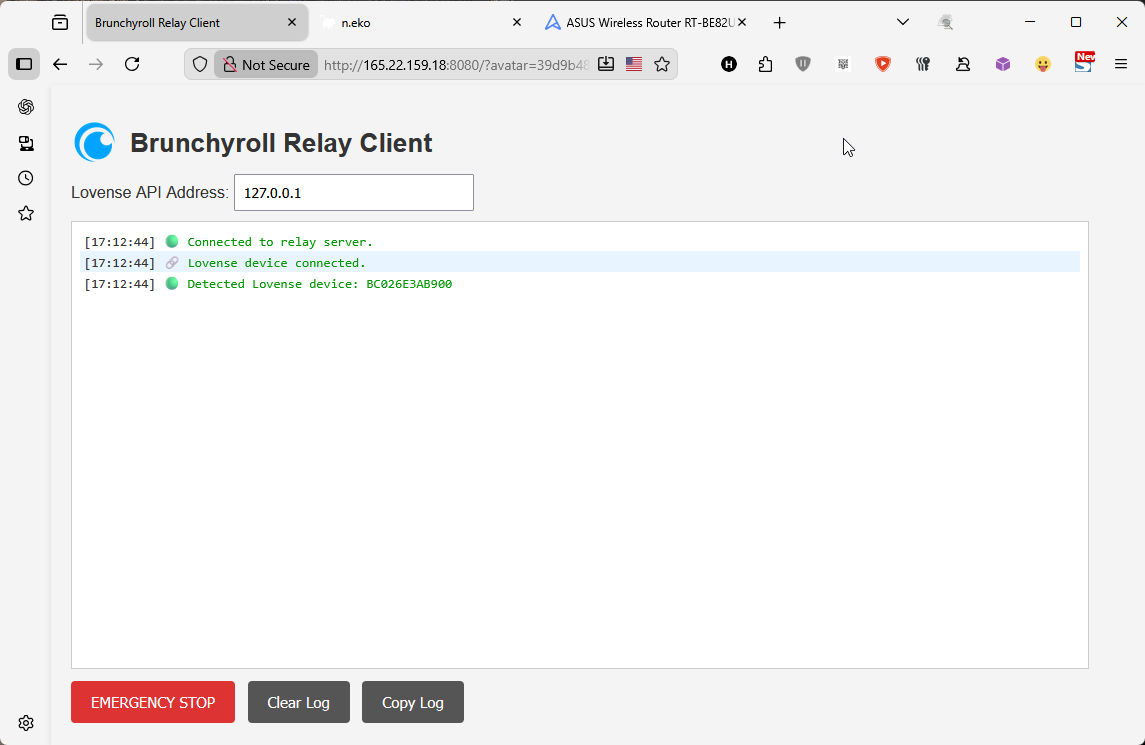Click the Not Secure connection indicator
Image resolution: width=1145 pixels, height=745 pixels.
pos(266,64)
